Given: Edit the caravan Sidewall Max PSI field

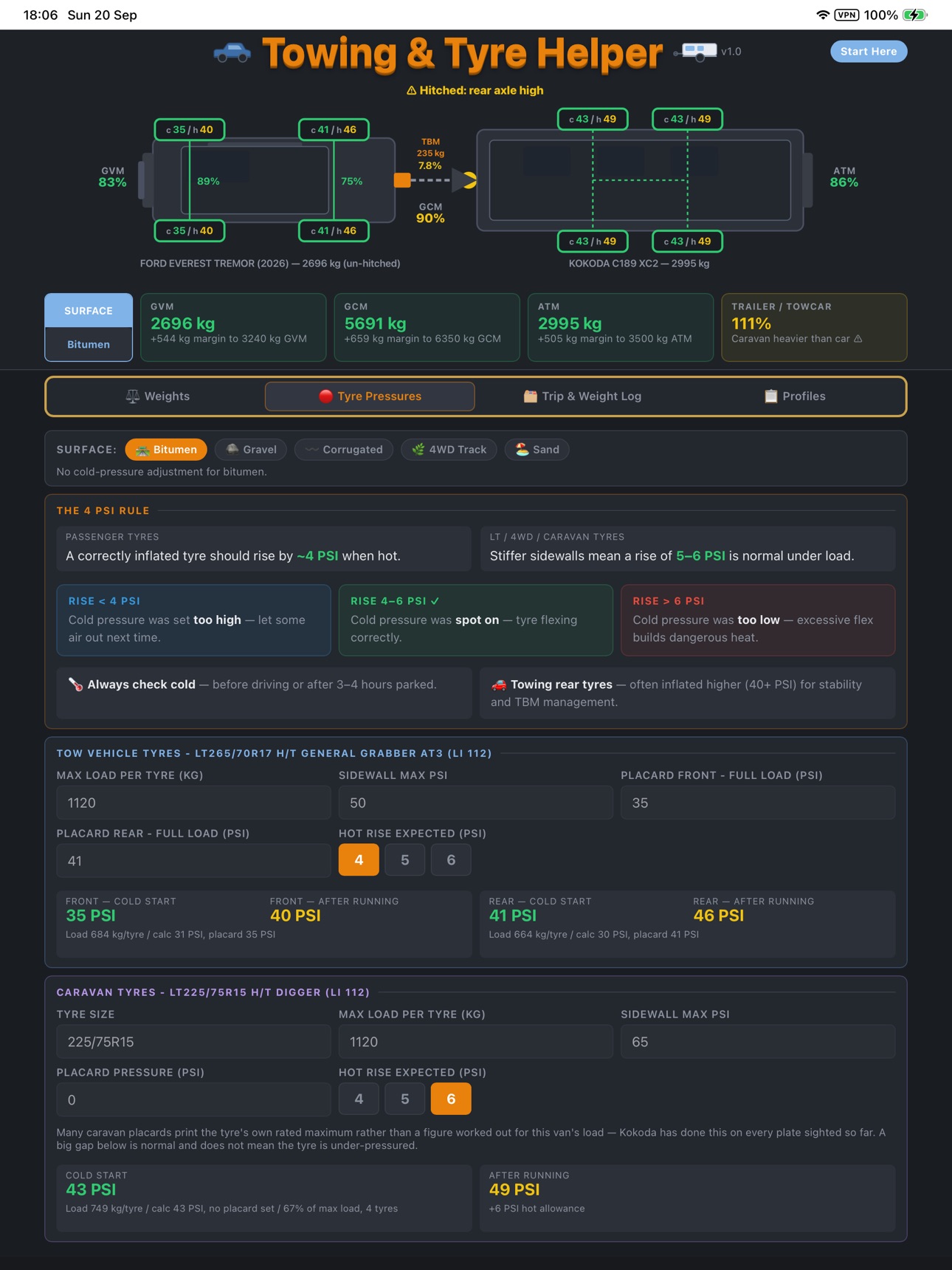Looking at the screenshot, I should click(758, 1042).
